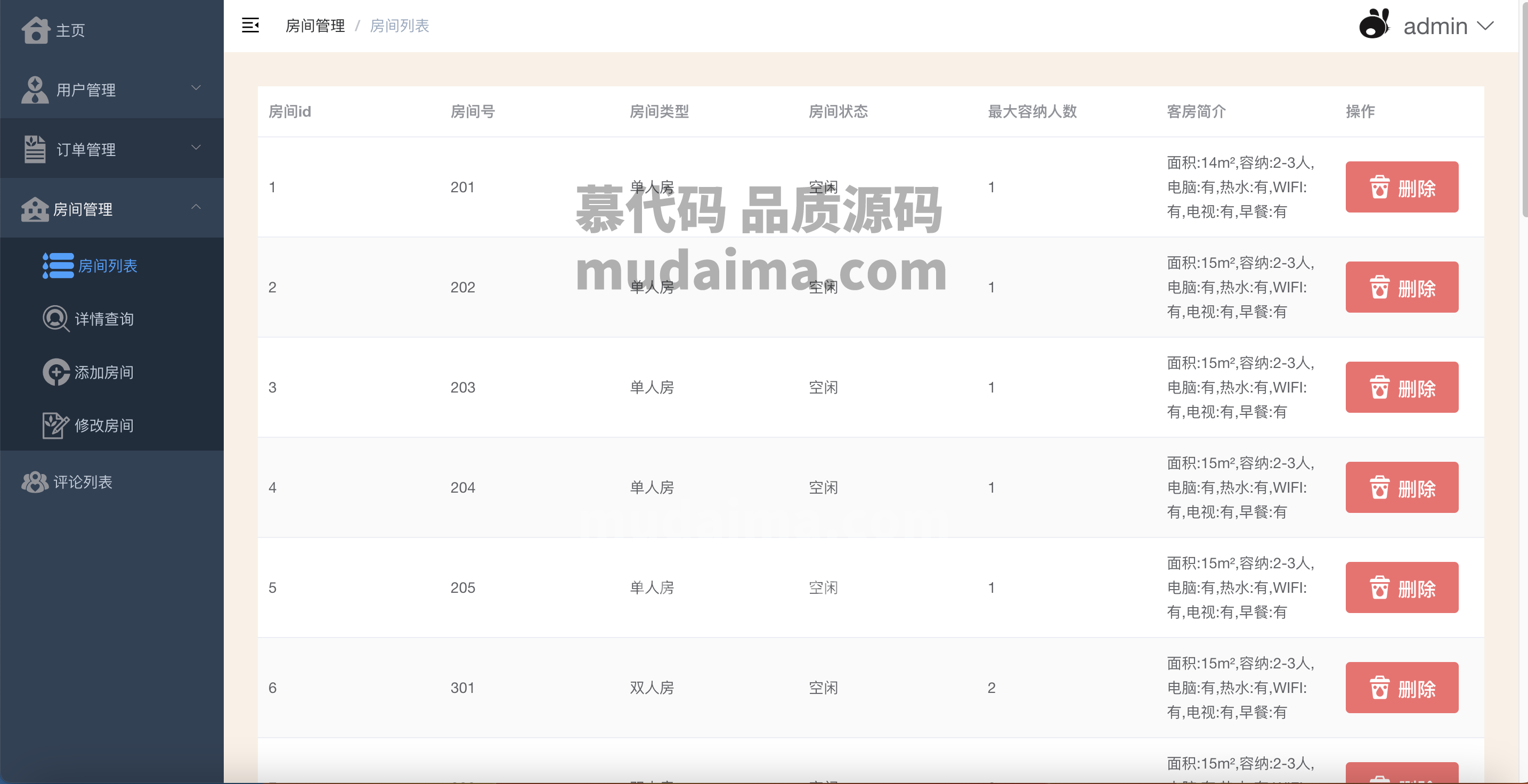
Task: Click the 房间管理 menu label
Action: 83,209
